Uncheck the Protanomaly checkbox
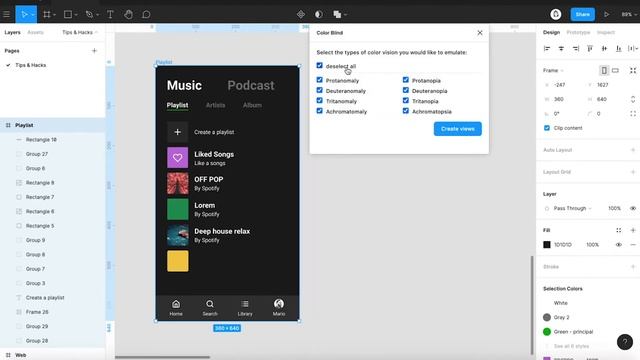 pyautogui.click(x=319, y=80)
